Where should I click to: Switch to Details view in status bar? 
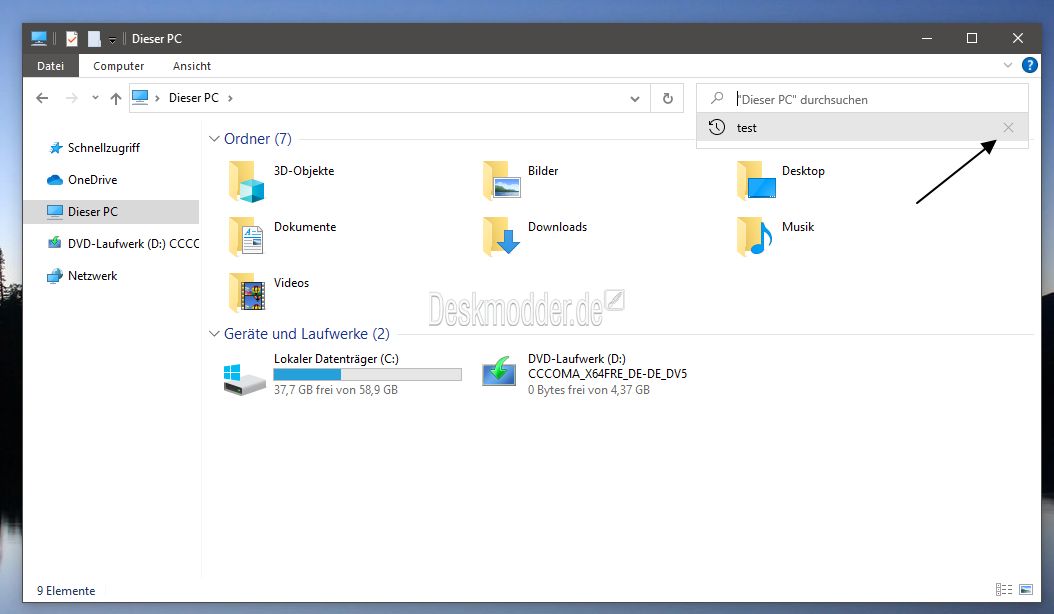click(1004, 590)
